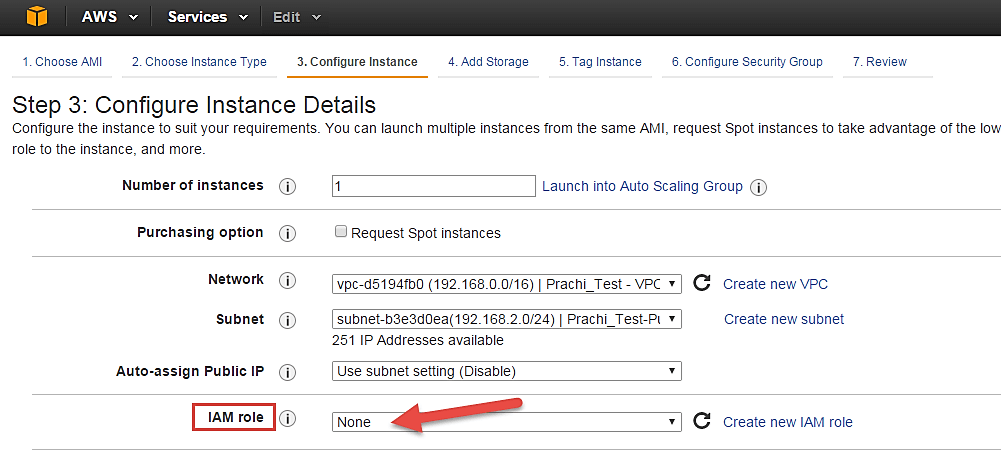Open the Network VPC dropdown

[507, 284]
